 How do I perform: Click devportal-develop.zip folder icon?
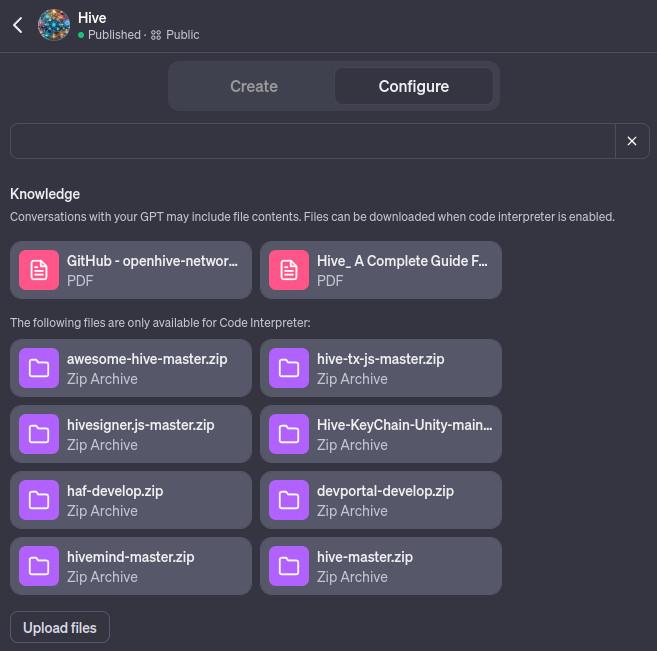point(289,500)
